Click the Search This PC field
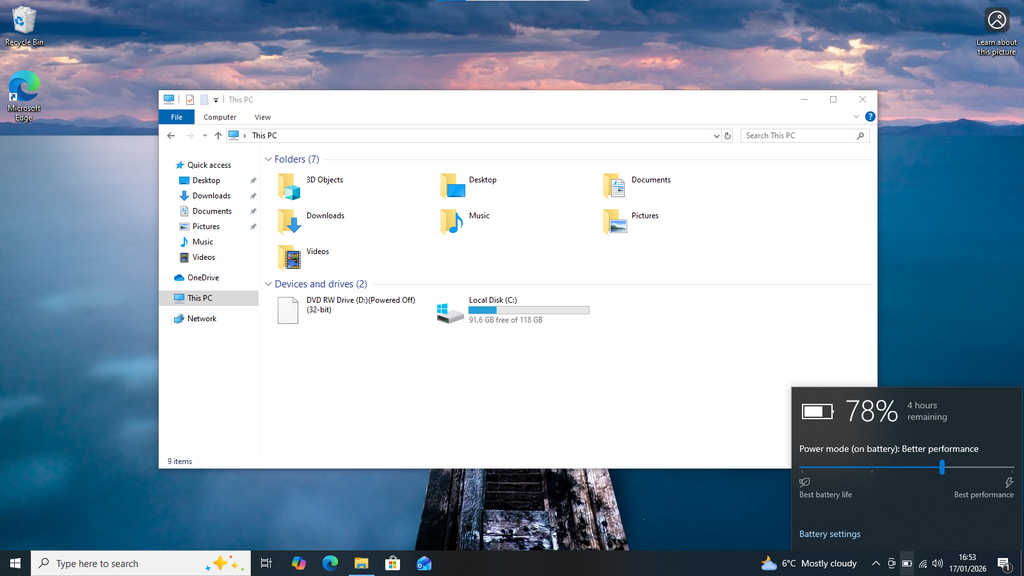1024x576 pixels. [798, 136]
